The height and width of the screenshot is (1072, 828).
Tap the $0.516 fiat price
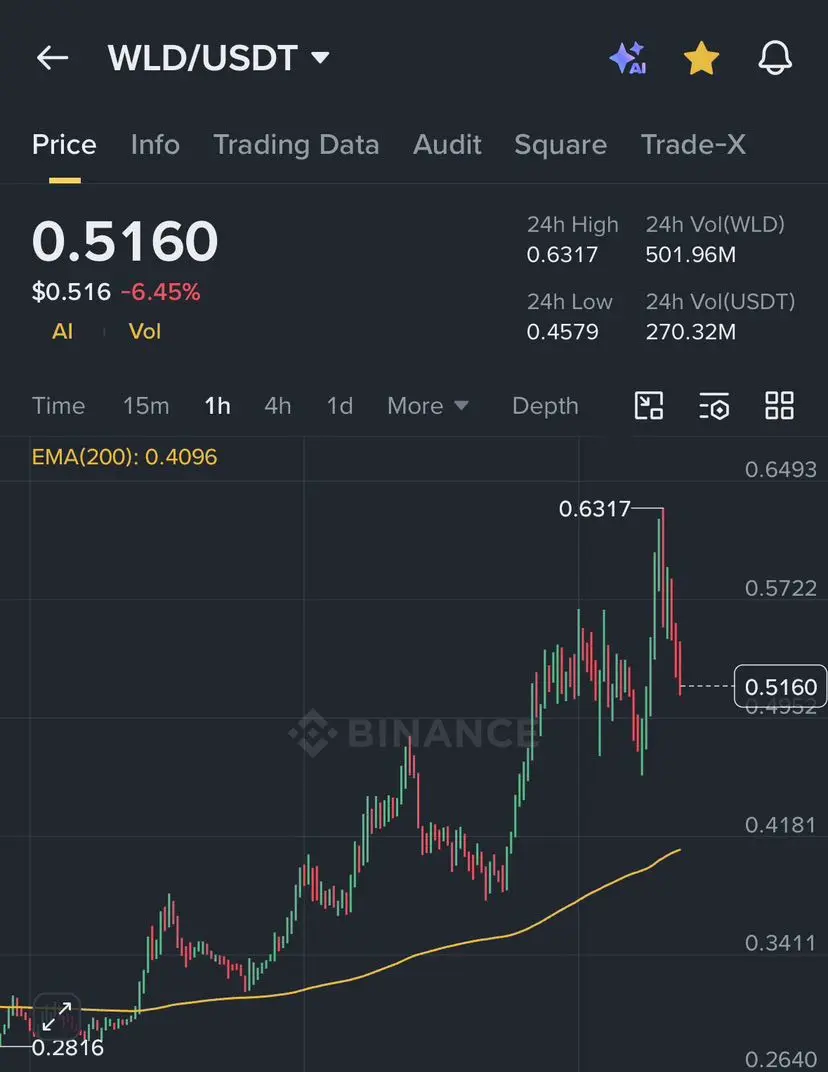pyautogui.click(x=71, y=293)
